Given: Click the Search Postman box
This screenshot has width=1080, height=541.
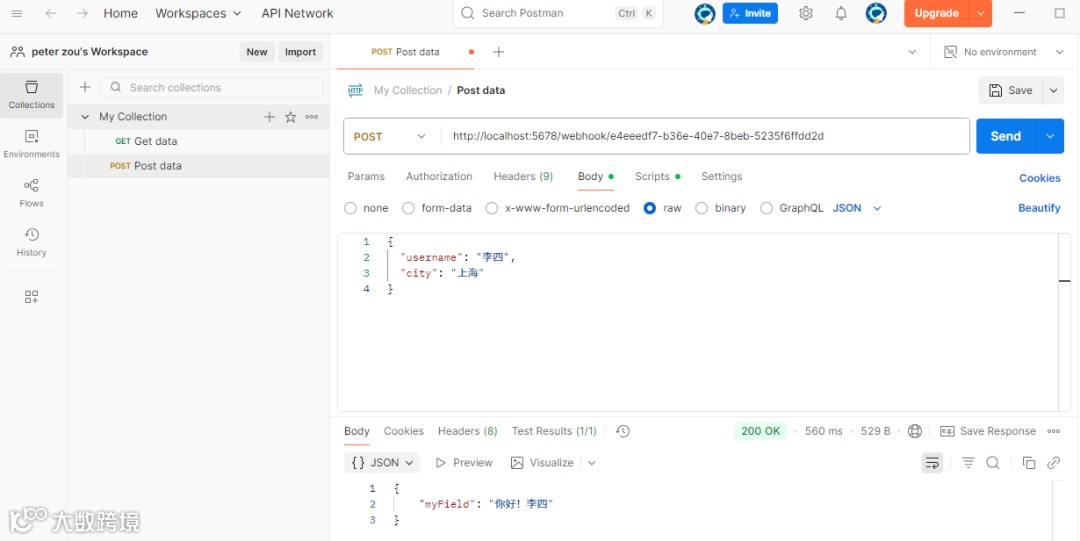Looking at the screenshot, I should coord(558,13).
